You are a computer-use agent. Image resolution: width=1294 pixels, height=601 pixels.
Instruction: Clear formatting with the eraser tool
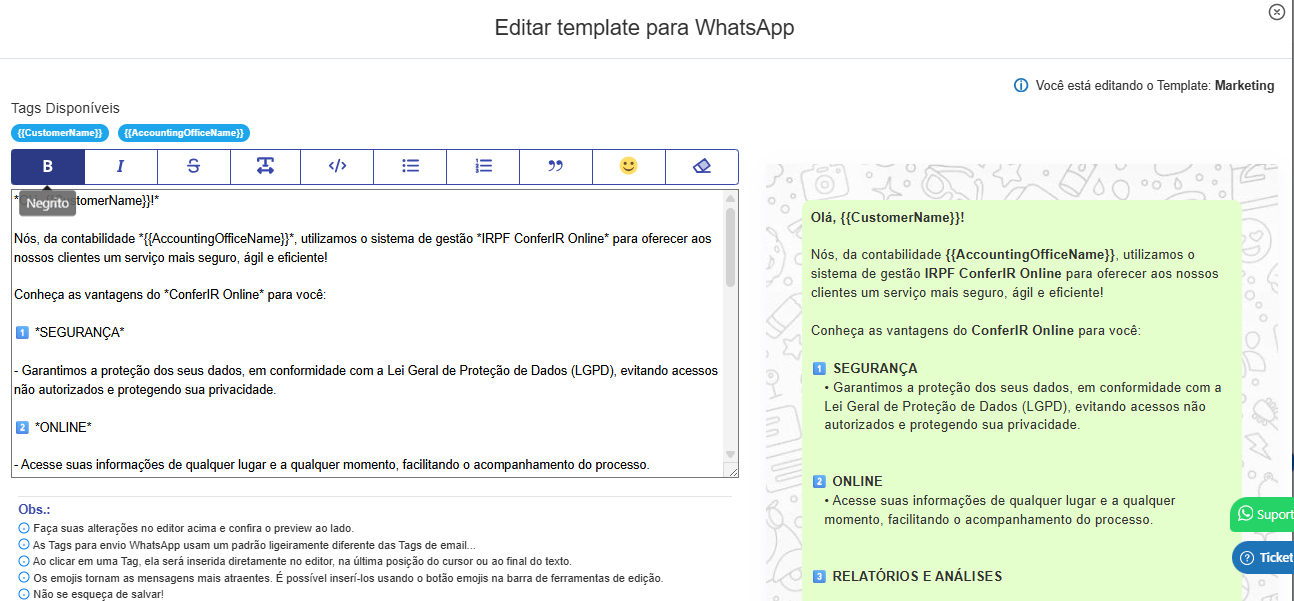pos(701,166)
